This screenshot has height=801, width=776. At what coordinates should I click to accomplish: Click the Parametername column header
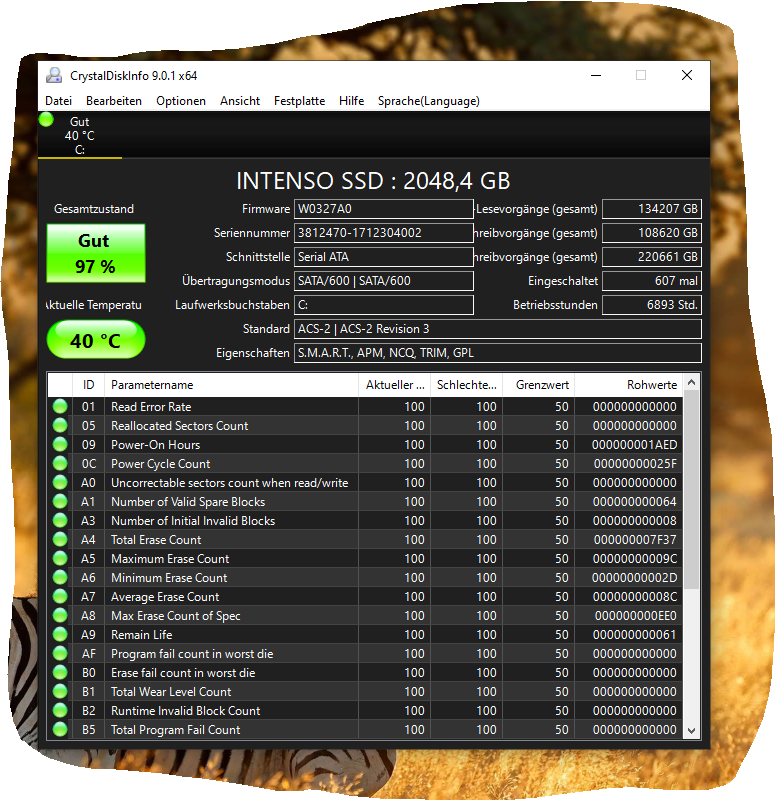coord(231,385)
